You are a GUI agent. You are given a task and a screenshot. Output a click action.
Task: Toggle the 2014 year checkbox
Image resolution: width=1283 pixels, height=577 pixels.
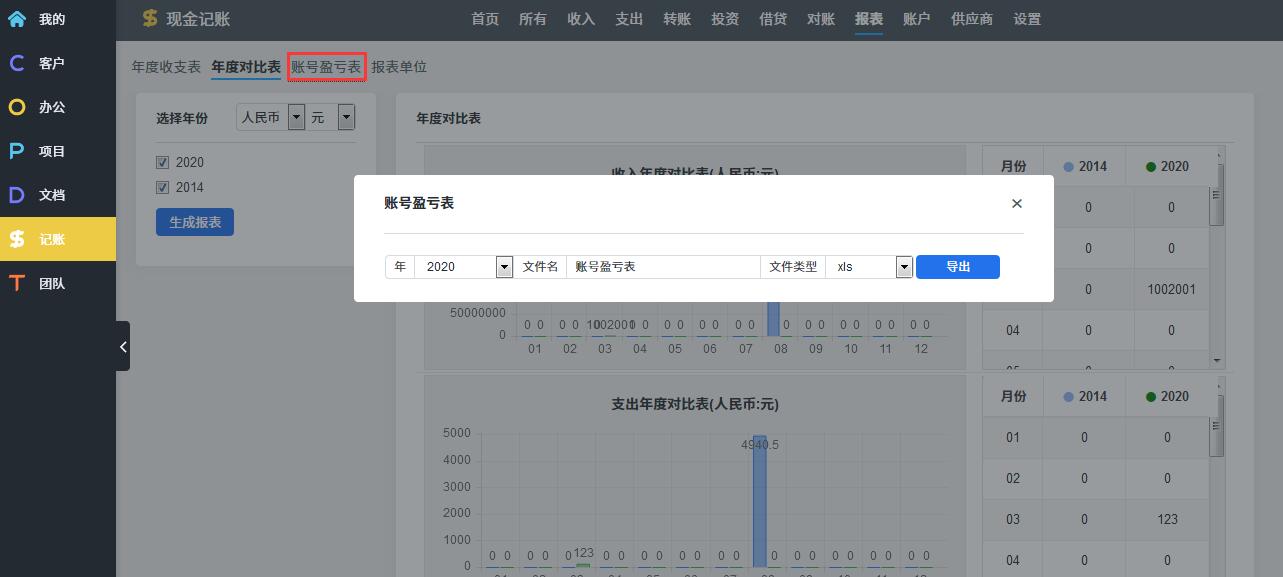click(x=162, y=187)
